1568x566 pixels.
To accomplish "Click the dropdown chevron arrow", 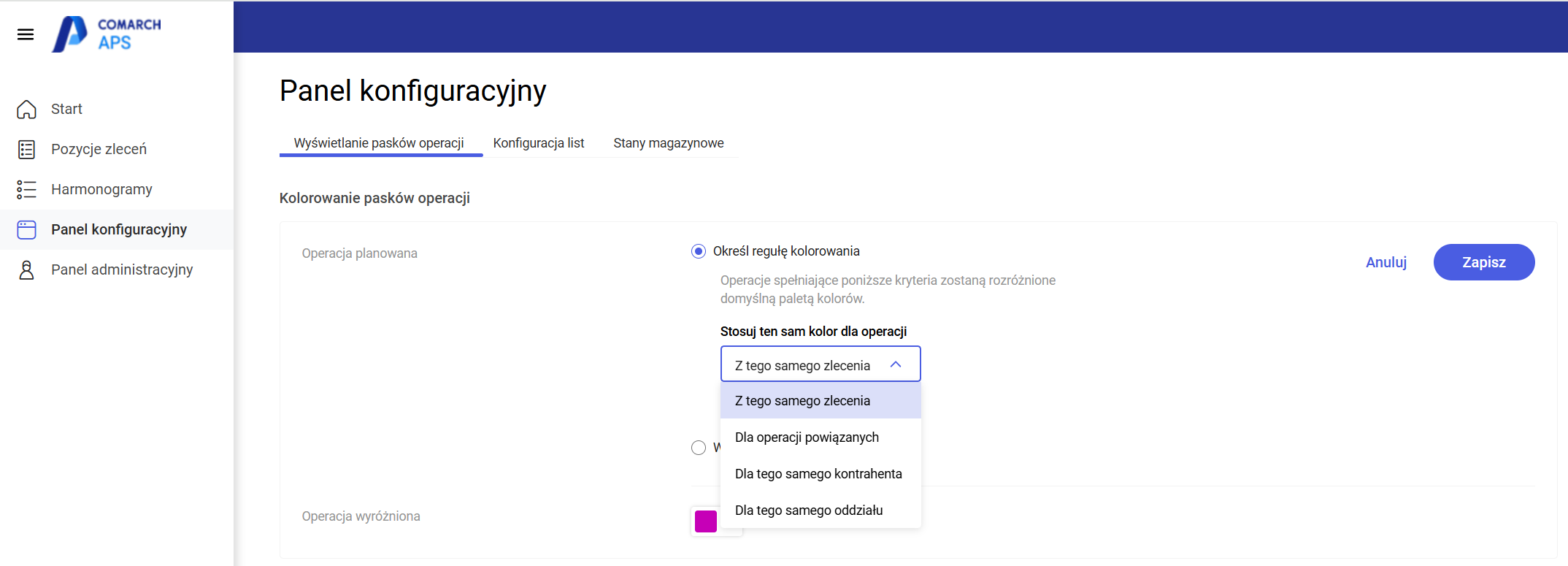I will (896, 364).
